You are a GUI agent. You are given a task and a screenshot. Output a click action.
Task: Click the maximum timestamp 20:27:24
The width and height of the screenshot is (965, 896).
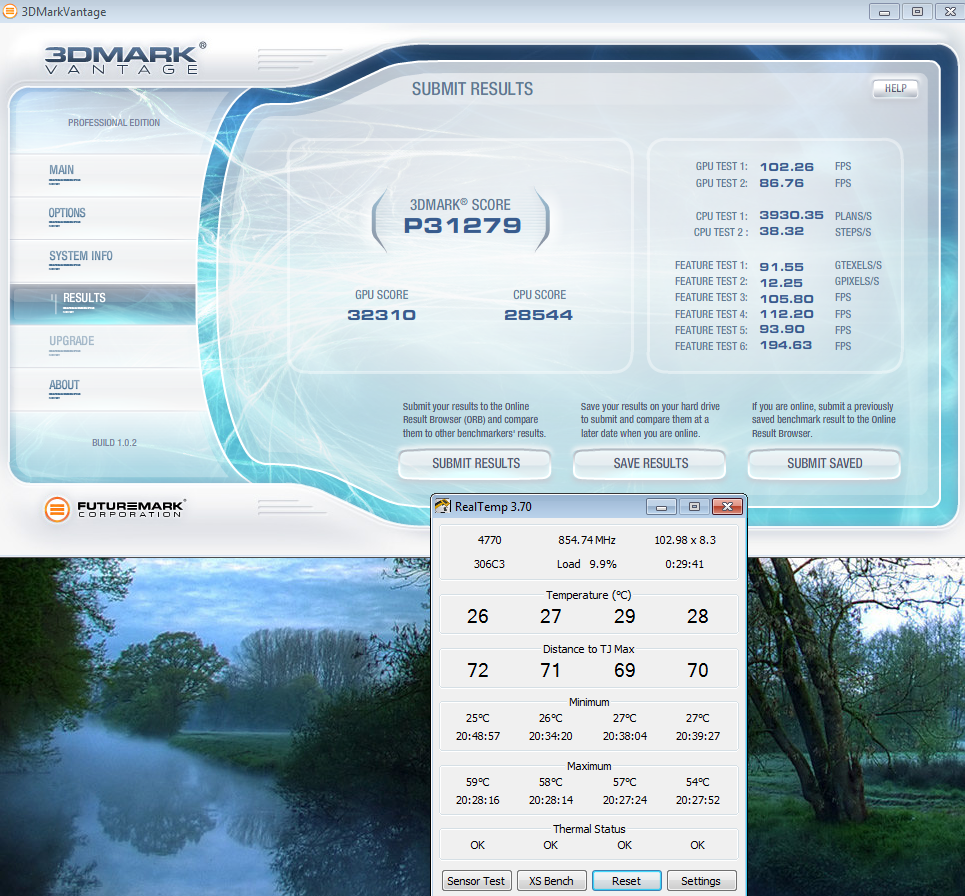pyautogui.click(x=625, y=800)
